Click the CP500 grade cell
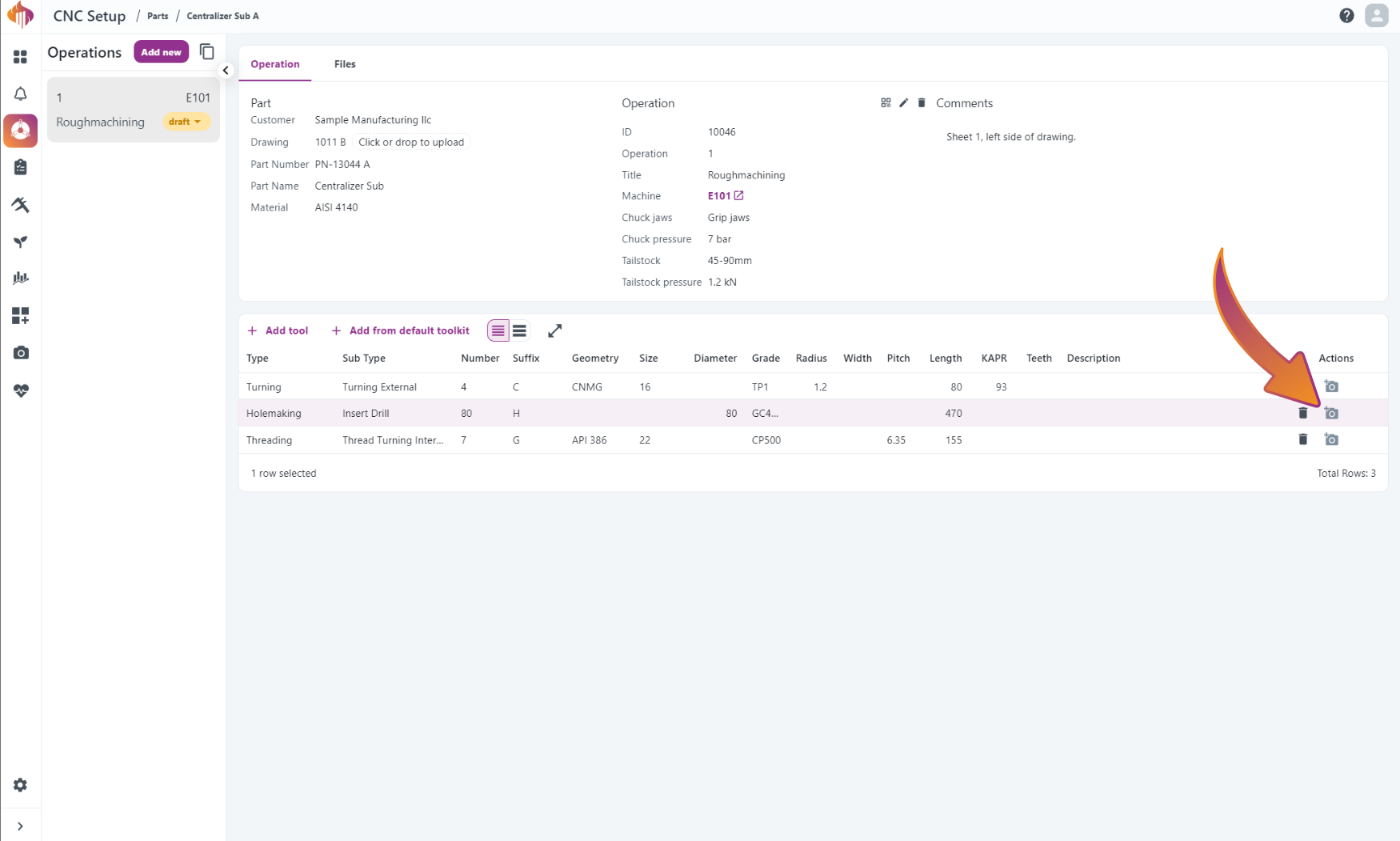The height and width of the screenshot is (841, 1400). [766, 440]
